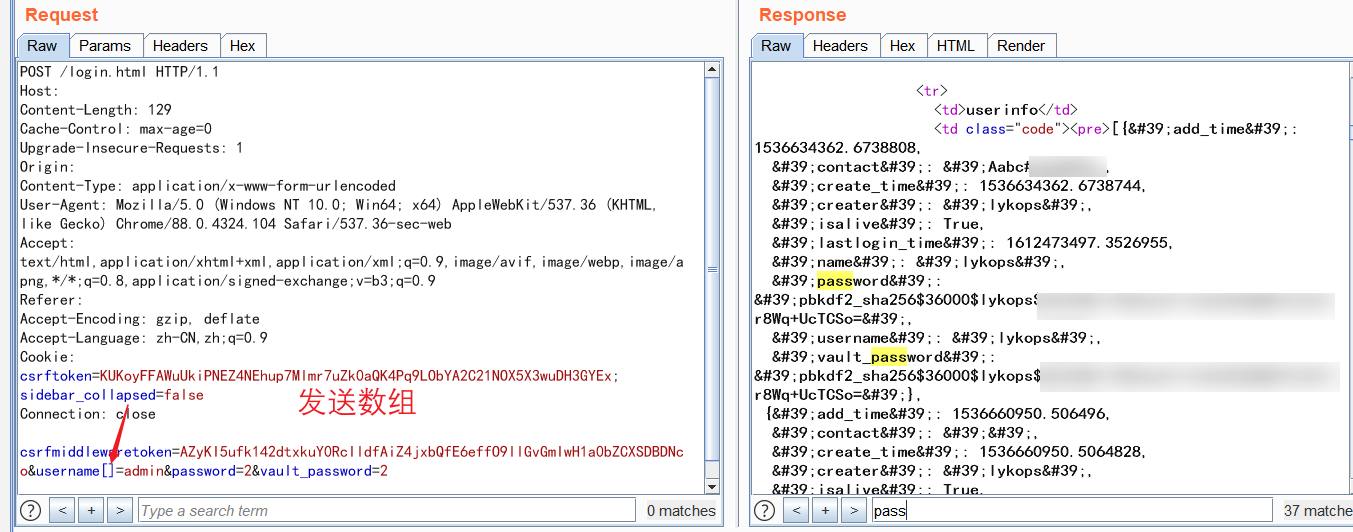This screenshot has width=1353, height=532.
Task: Click the Request vertical scrollbar track
Action: point(711,280)
